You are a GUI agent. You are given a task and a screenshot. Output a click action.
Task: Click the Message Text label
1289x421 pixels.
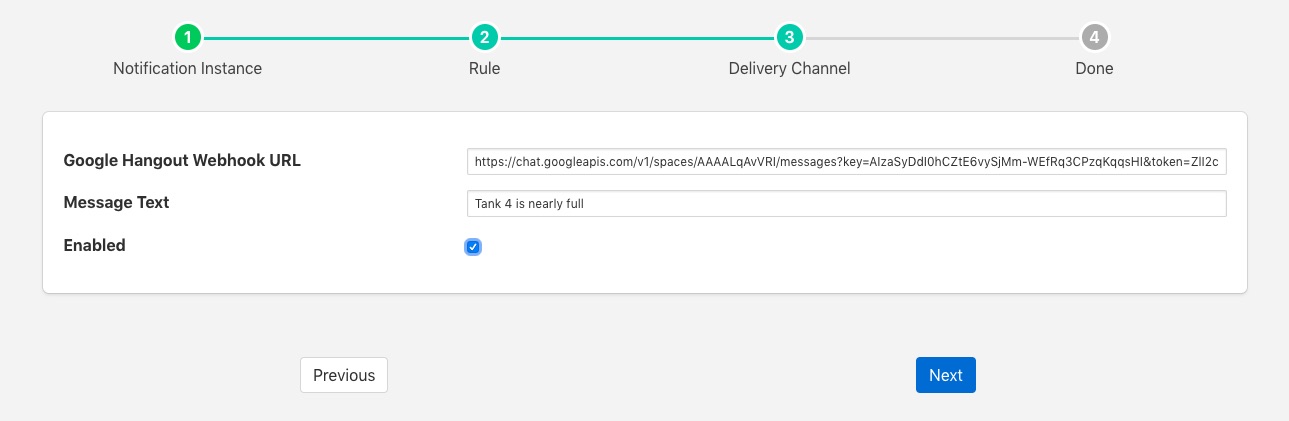click(116, 202)
